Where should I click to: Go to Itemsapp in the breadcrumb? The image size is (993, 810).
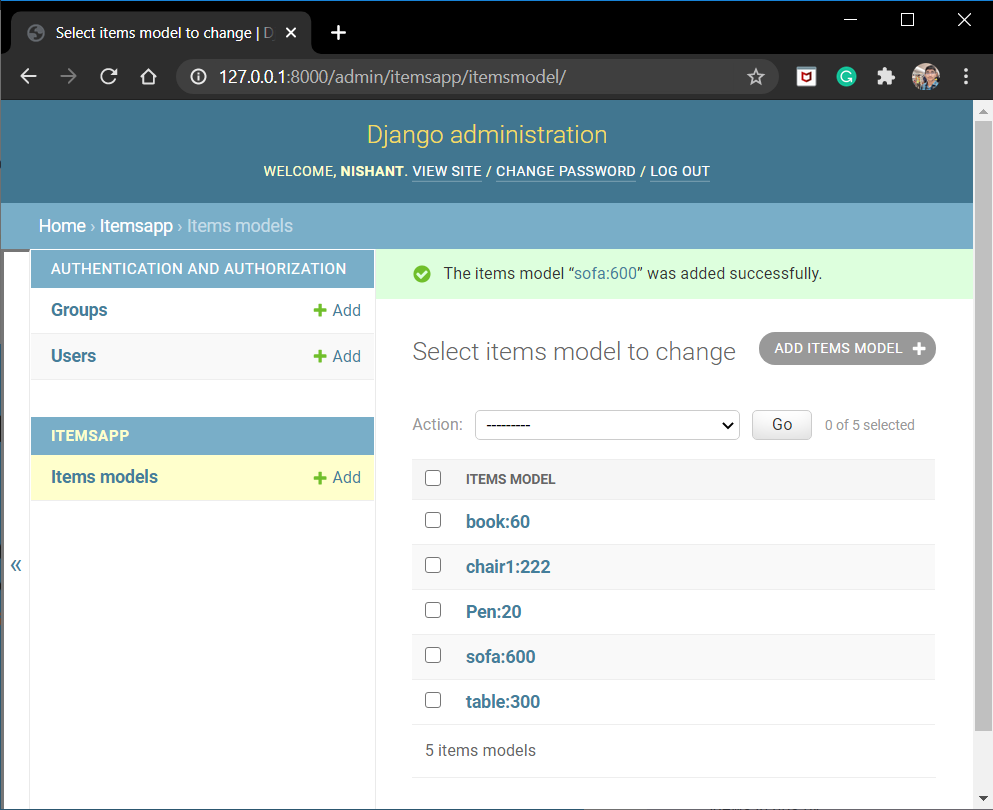pos(136,226)
